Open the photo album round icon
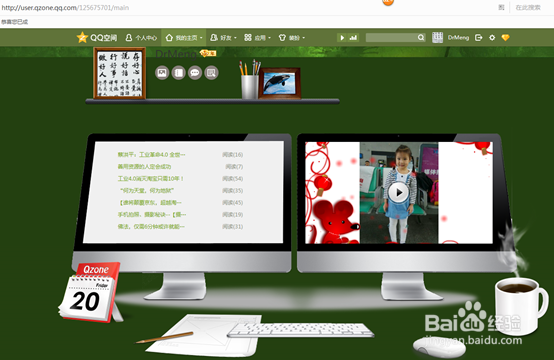 (162, 73)
